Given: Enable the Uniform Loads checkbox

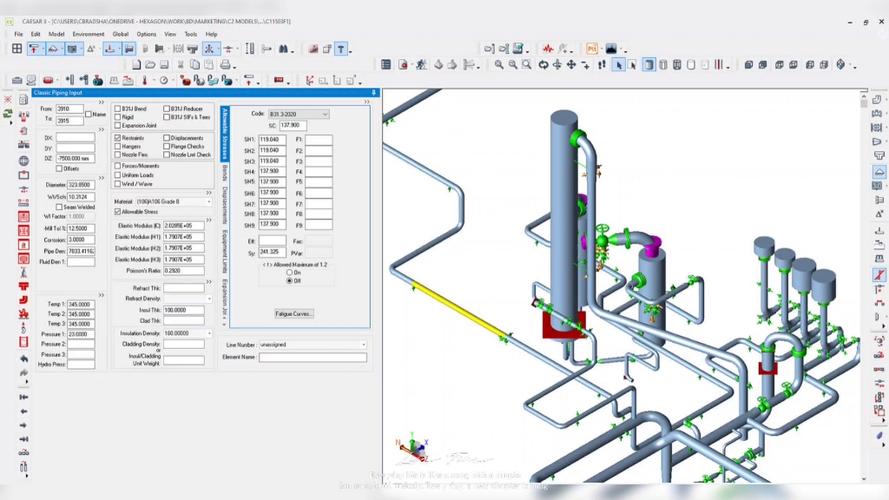Looking at the screenshot, I should pyautogui.click(x=118, y=175).
